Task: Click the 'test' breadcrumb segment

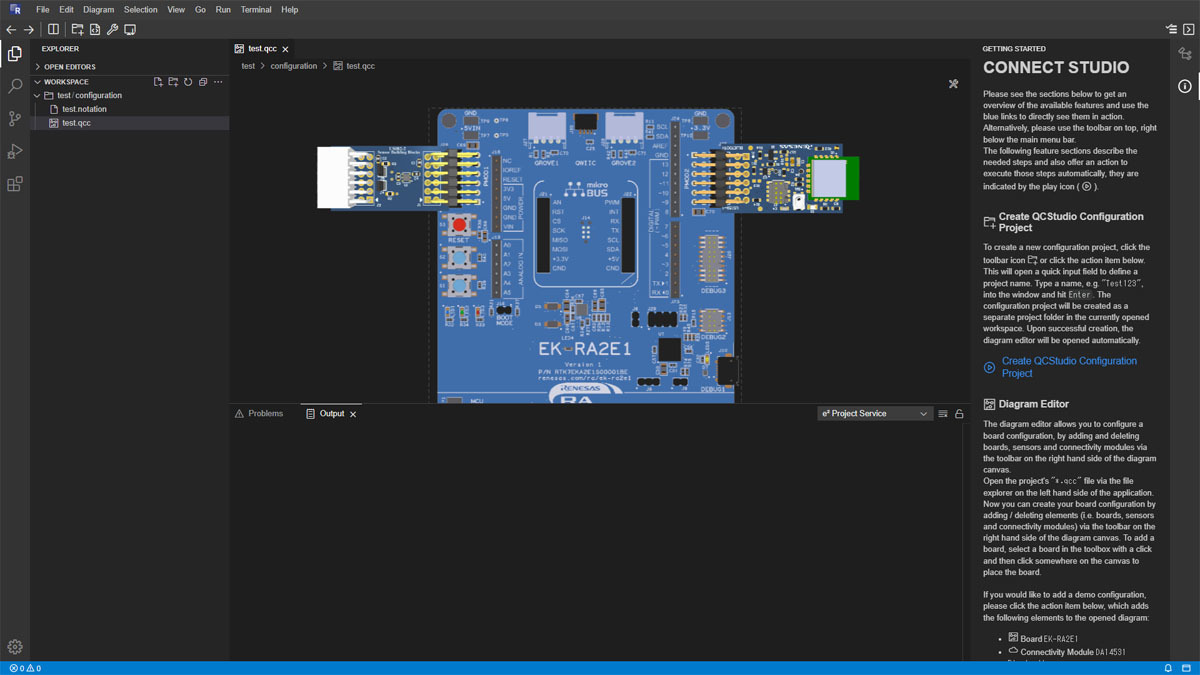Action: [248, 66]
